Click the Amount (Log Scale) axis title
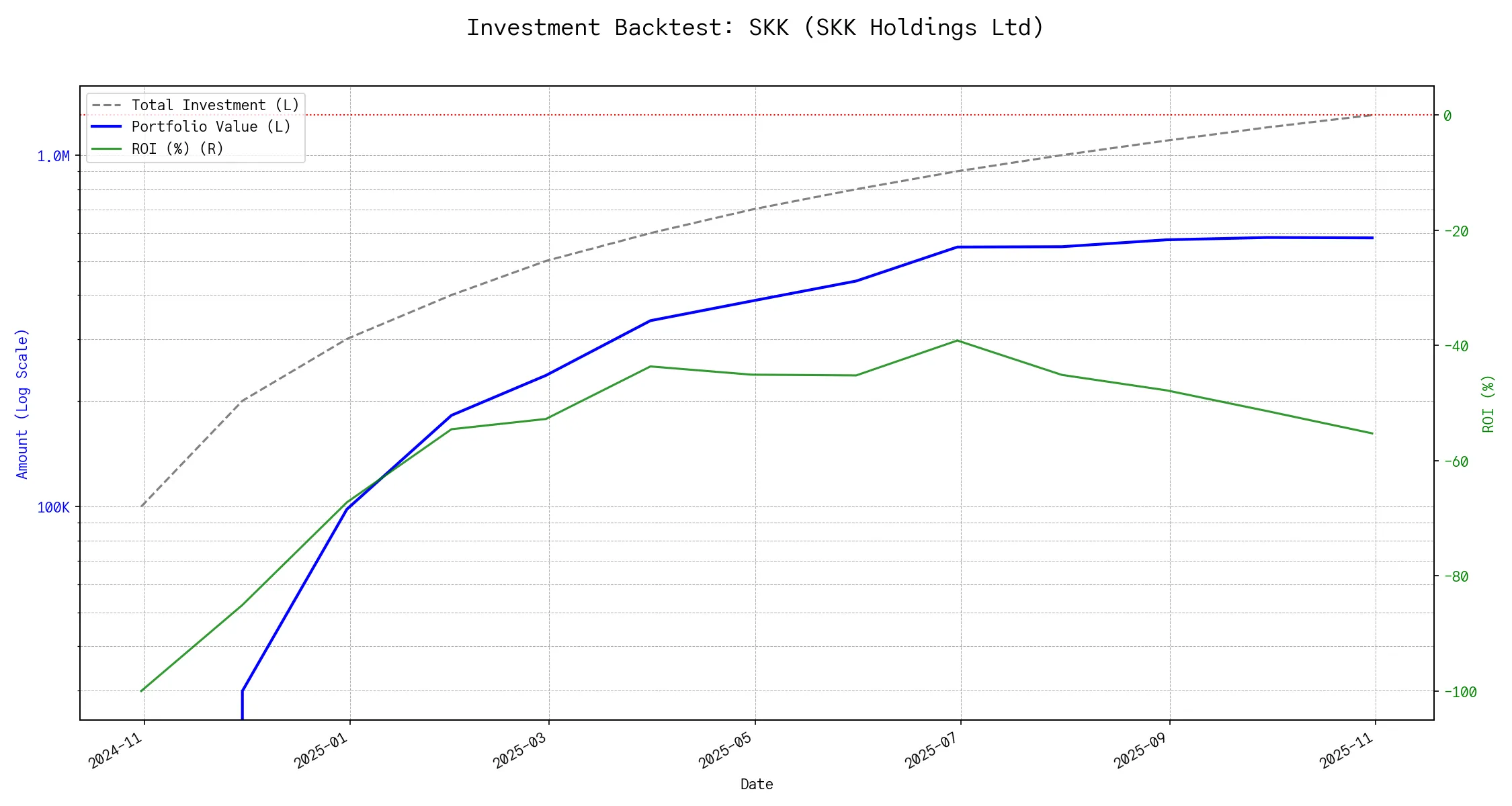1512x806 pixels. coord(22,404)
